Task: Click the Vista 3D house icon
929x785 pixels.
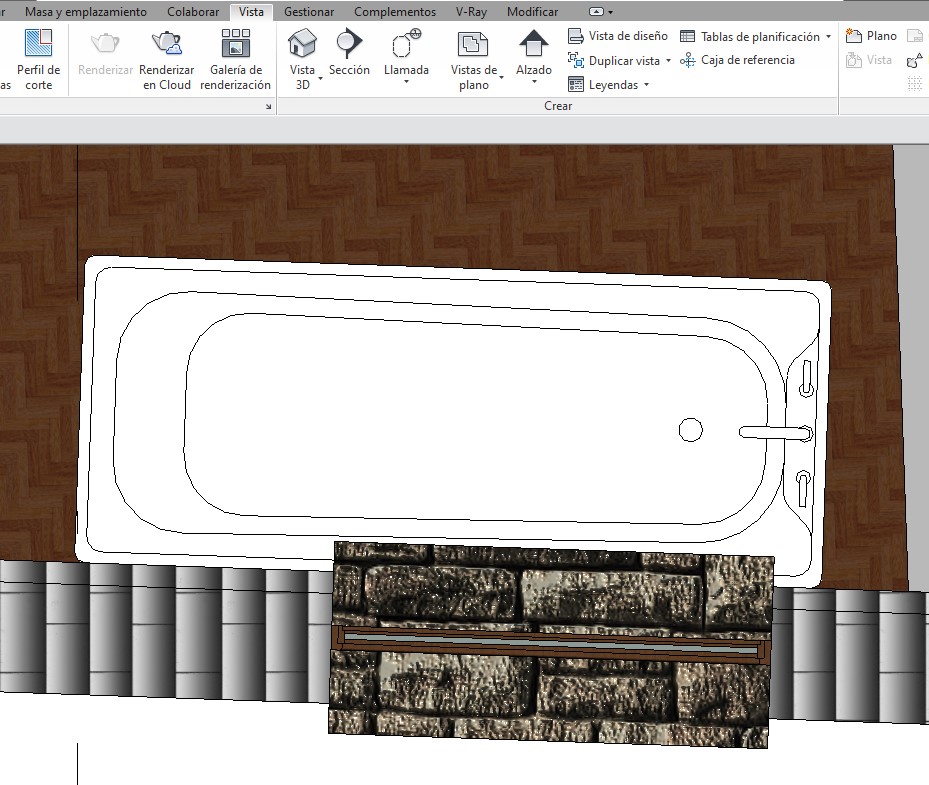Action: point(302,44)
